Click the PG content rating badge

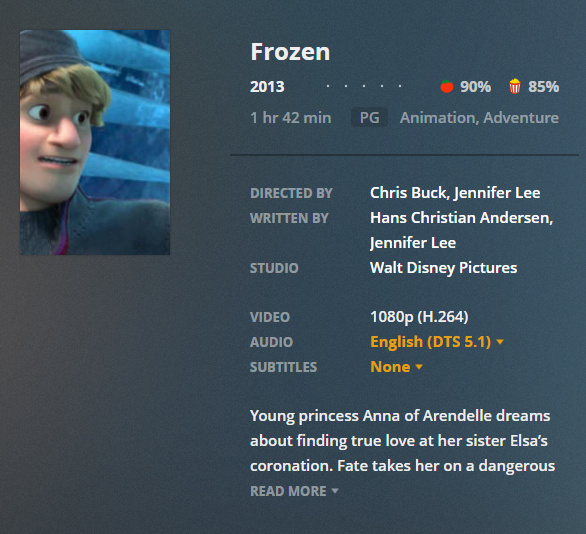(x=369, y=118)
